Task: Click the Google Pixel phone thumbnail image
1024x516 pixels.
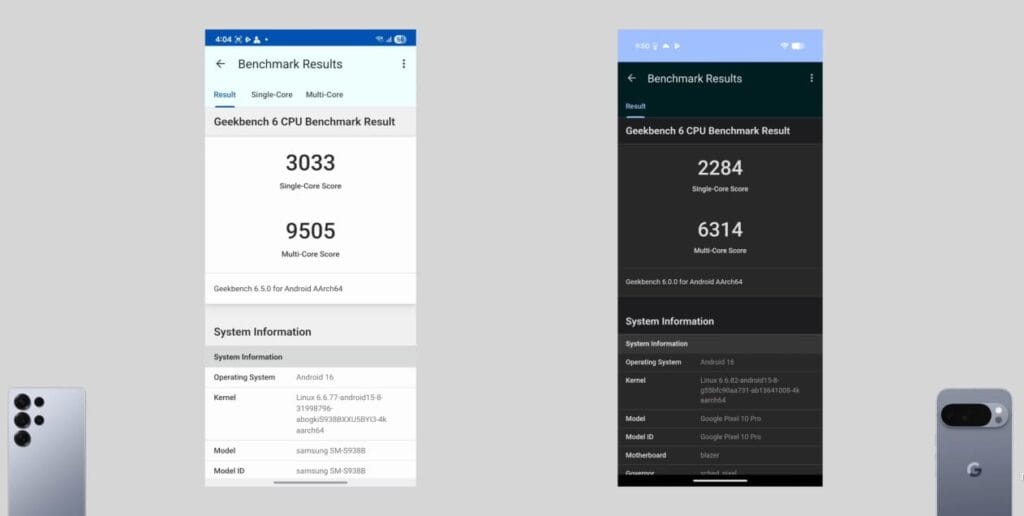Action: (974, 451)
